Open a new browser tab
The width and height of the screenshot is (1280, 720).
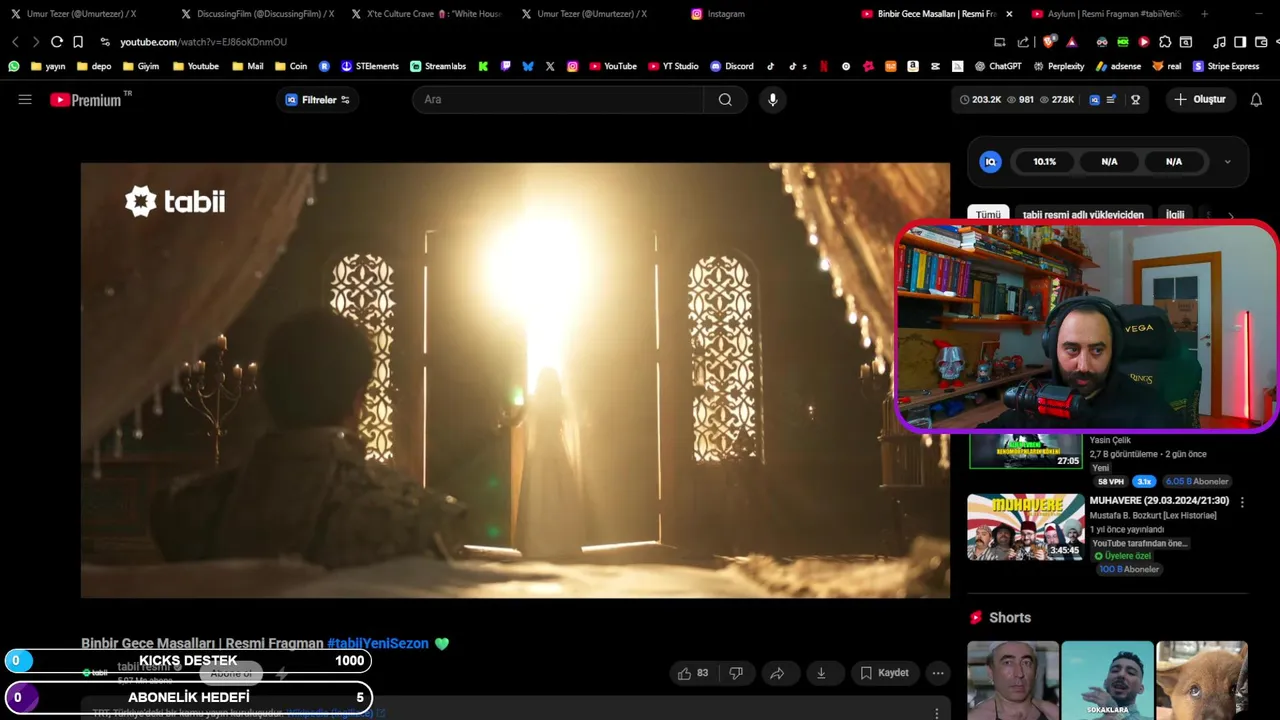tap(1204, 14)
